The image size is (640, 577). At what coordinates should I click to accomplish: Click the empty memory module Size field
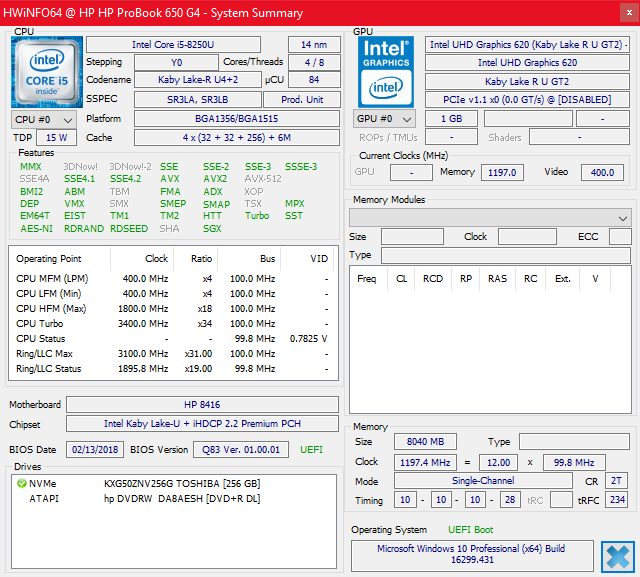pos(412,237)
